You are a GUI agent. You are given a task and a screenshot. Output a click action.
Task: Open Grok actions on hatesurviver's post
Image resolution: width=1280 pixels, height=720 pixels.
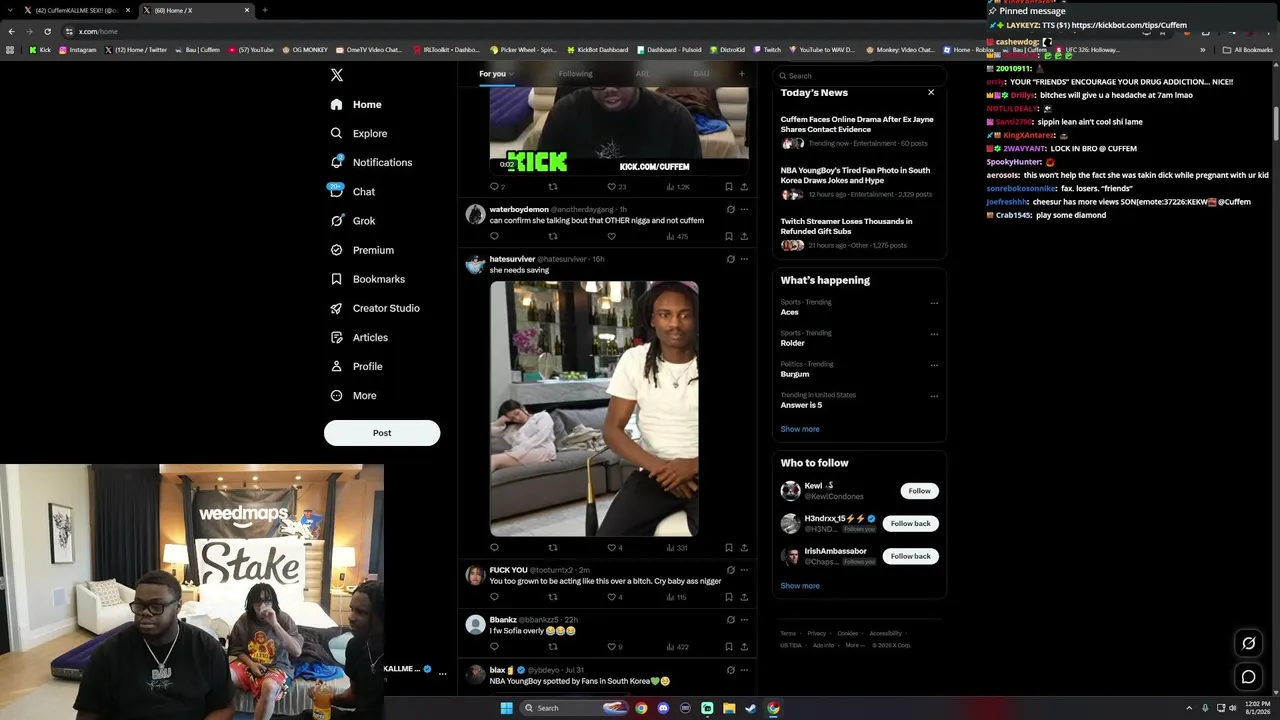click(x=730, y=259)
